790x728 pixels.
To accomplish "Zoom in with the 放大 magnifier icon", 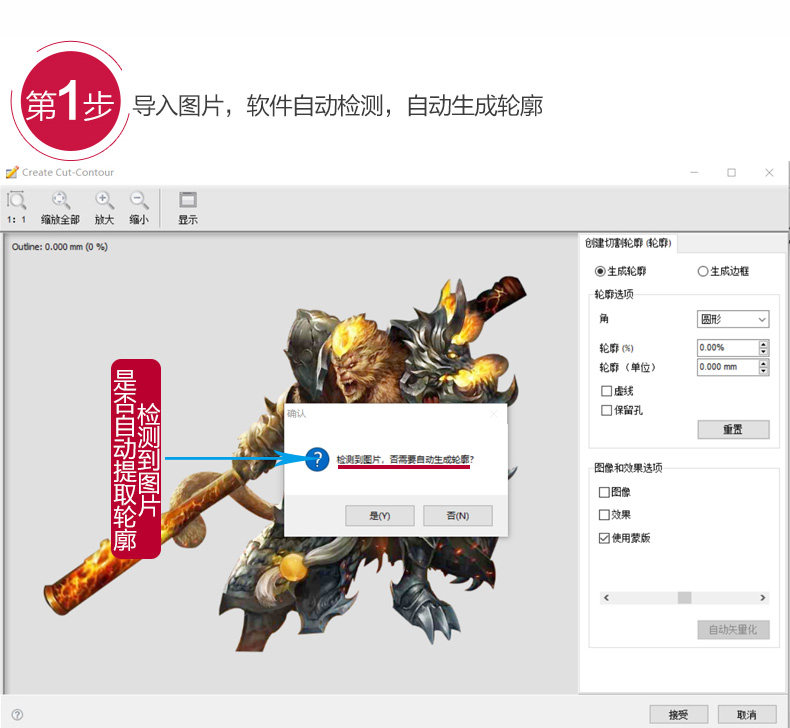I will click(104, 201).
